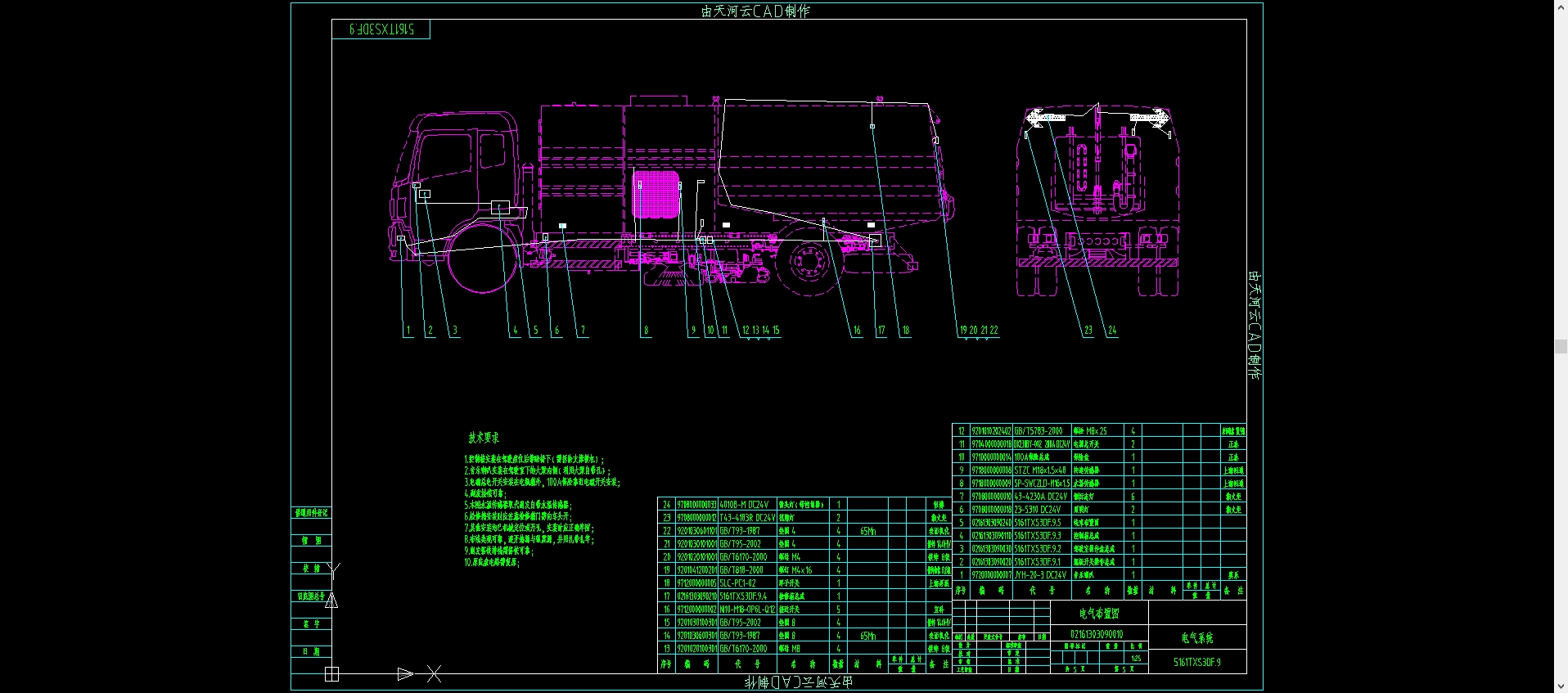Click callout number 3 under the cab
The image size is (1568, 693).
click(455, 331)
